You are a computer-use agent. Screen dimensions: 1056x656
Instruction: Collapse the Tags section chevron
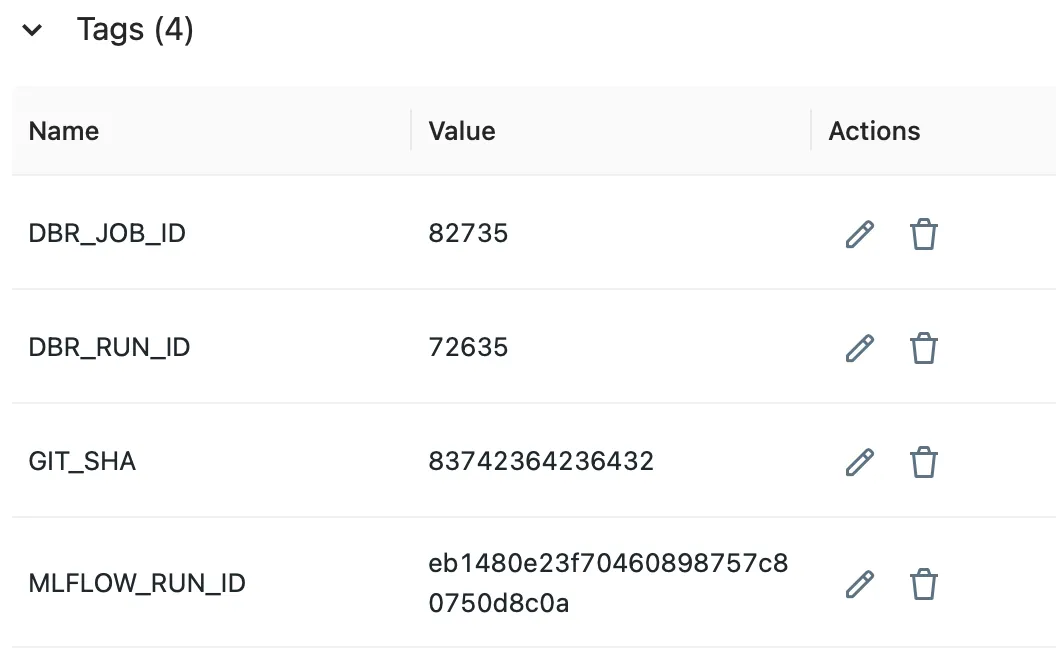[32, 30]
